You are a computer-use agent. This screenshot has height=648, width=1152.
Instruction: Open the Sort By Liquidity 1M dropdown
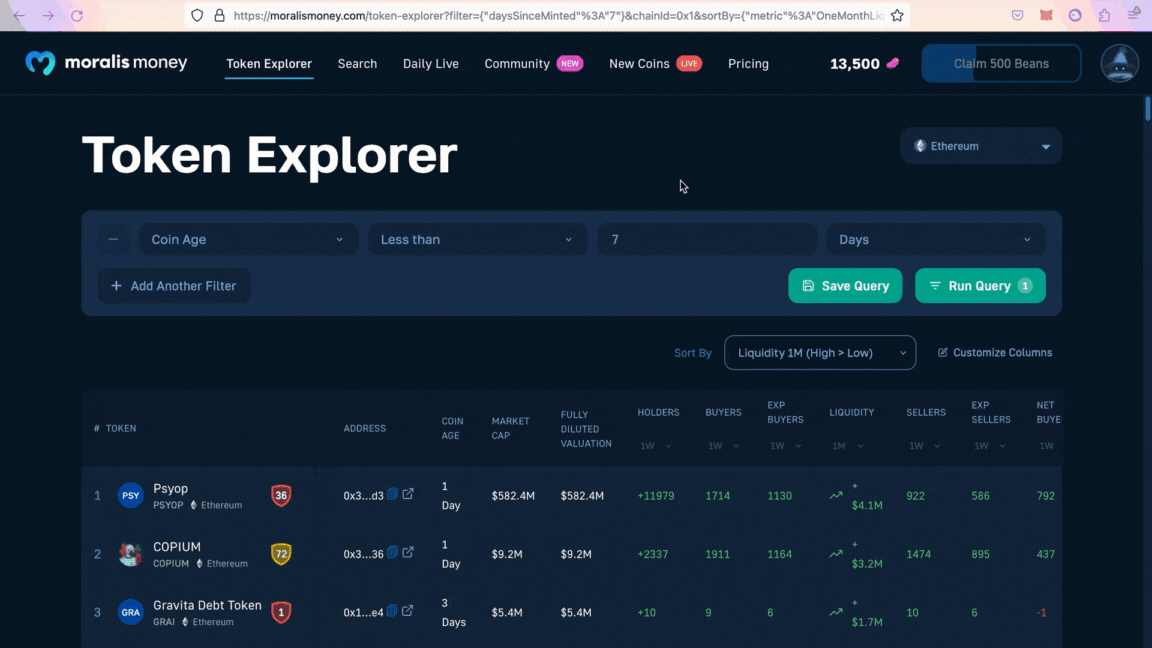[820, 353]
